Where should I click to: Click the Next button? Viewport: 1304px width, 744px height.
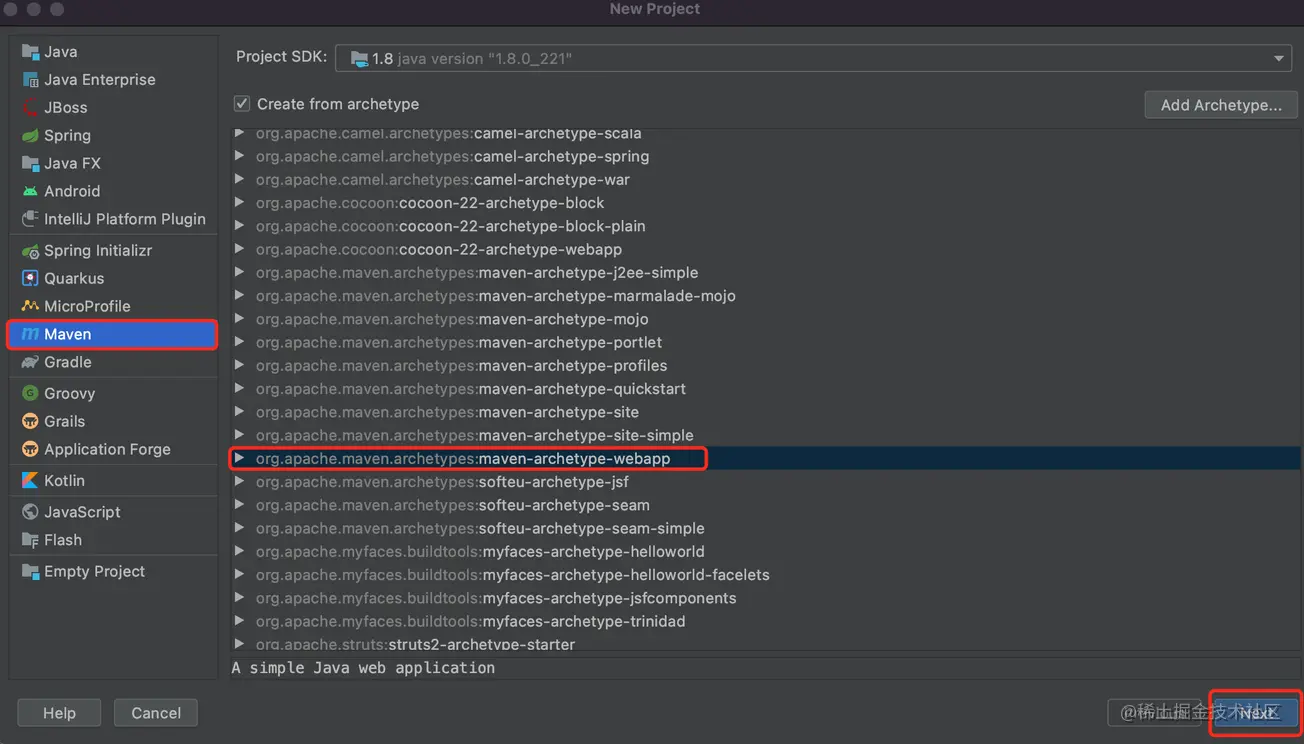click(1257, 713)
